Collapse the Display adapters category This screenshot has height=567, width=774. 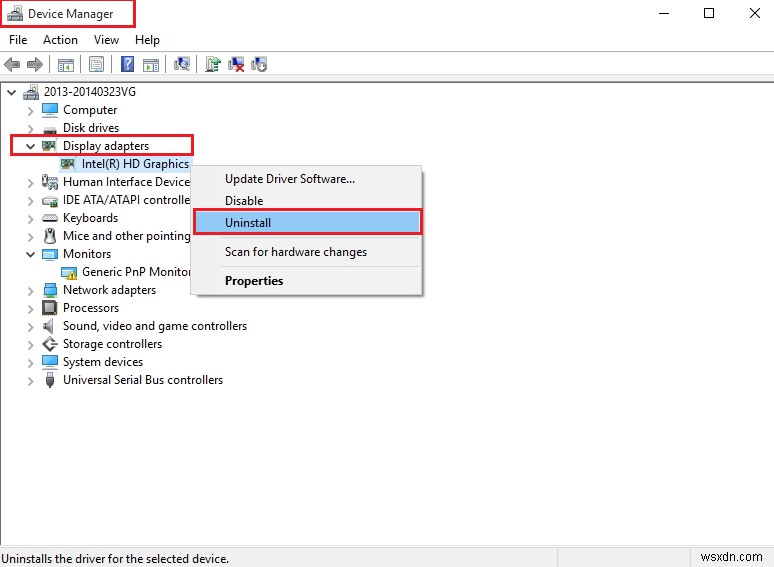[31, 147]
